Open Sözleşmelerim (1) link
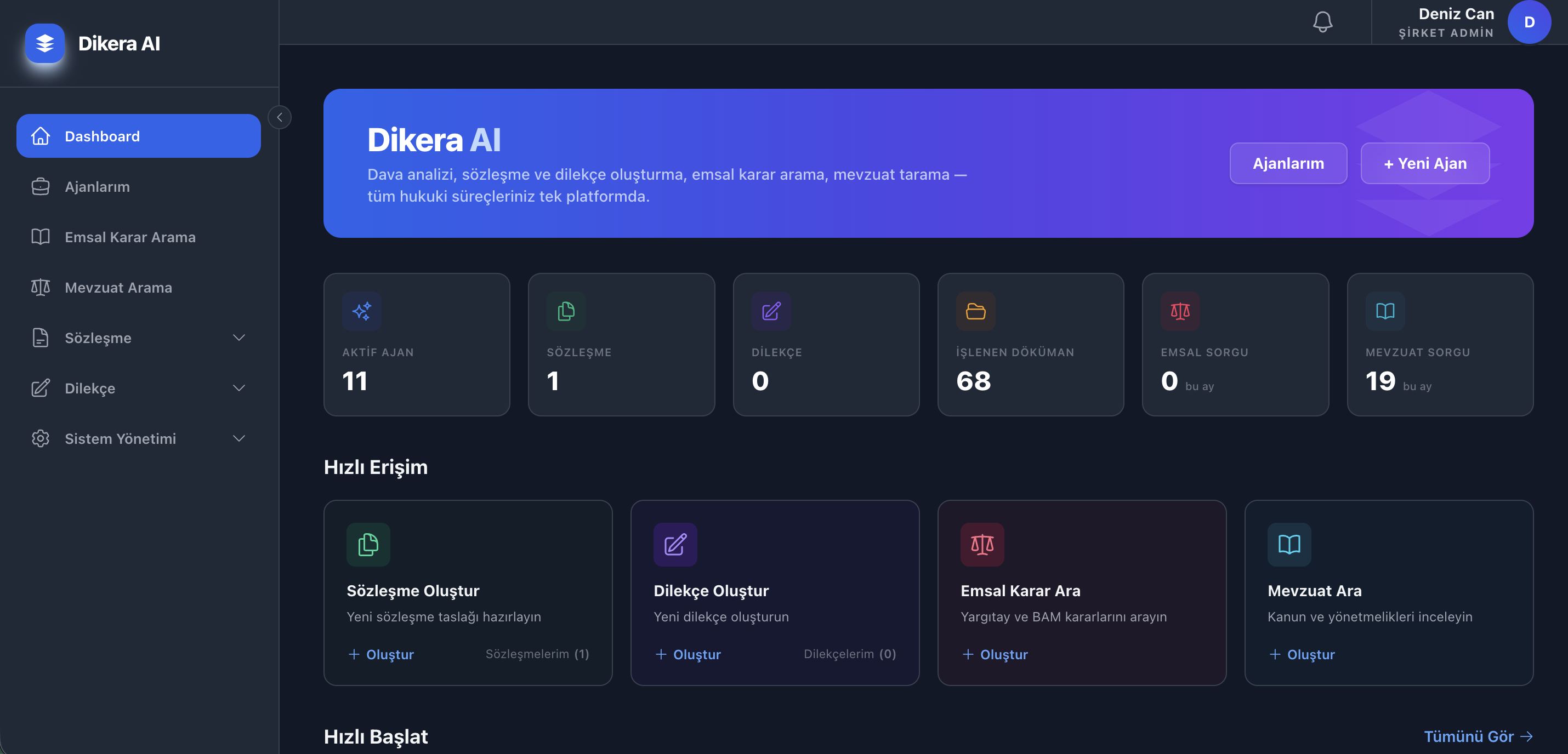The height and width of the screenshot is (754, 1568). pyautogui.click(x=537, y=654)
